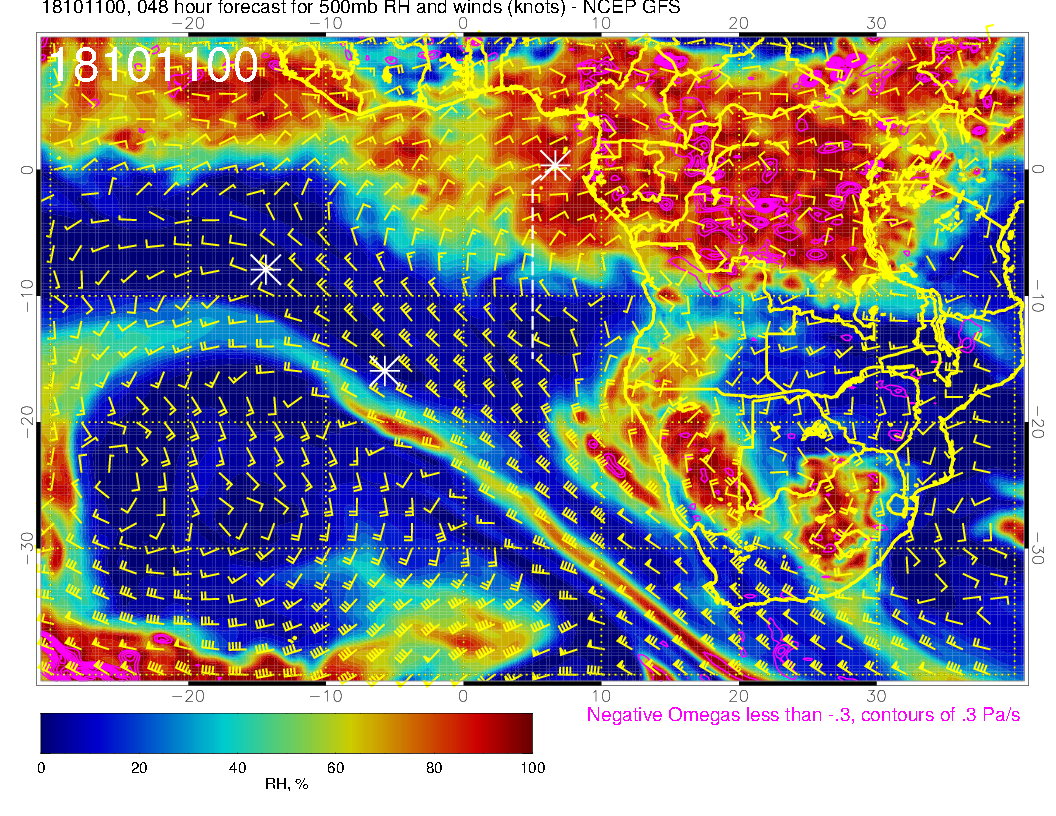Click the dark red end of RH colorbar
Viewport: 1056px width, 816px height.
tap(523, 733)
